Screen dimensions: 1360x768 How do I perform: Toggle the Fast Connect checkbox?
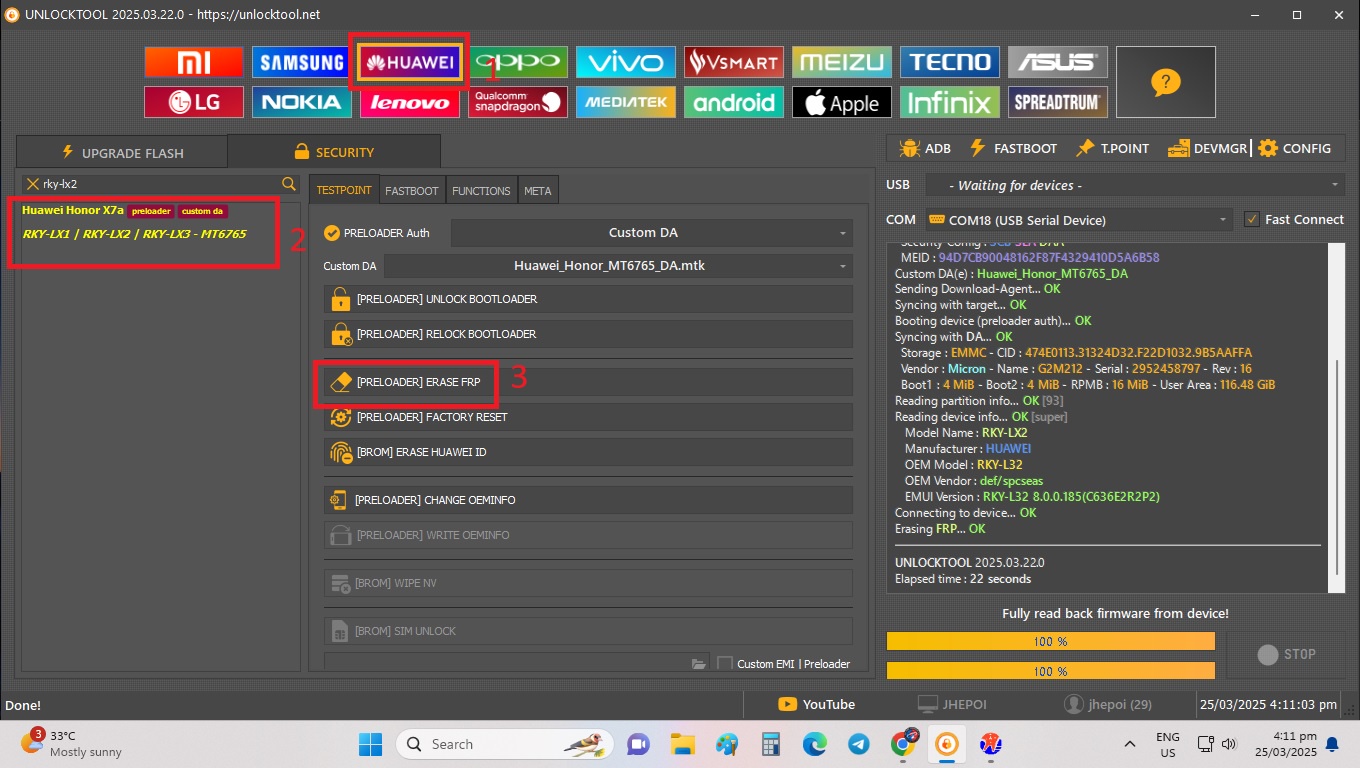pos(1251,219)
